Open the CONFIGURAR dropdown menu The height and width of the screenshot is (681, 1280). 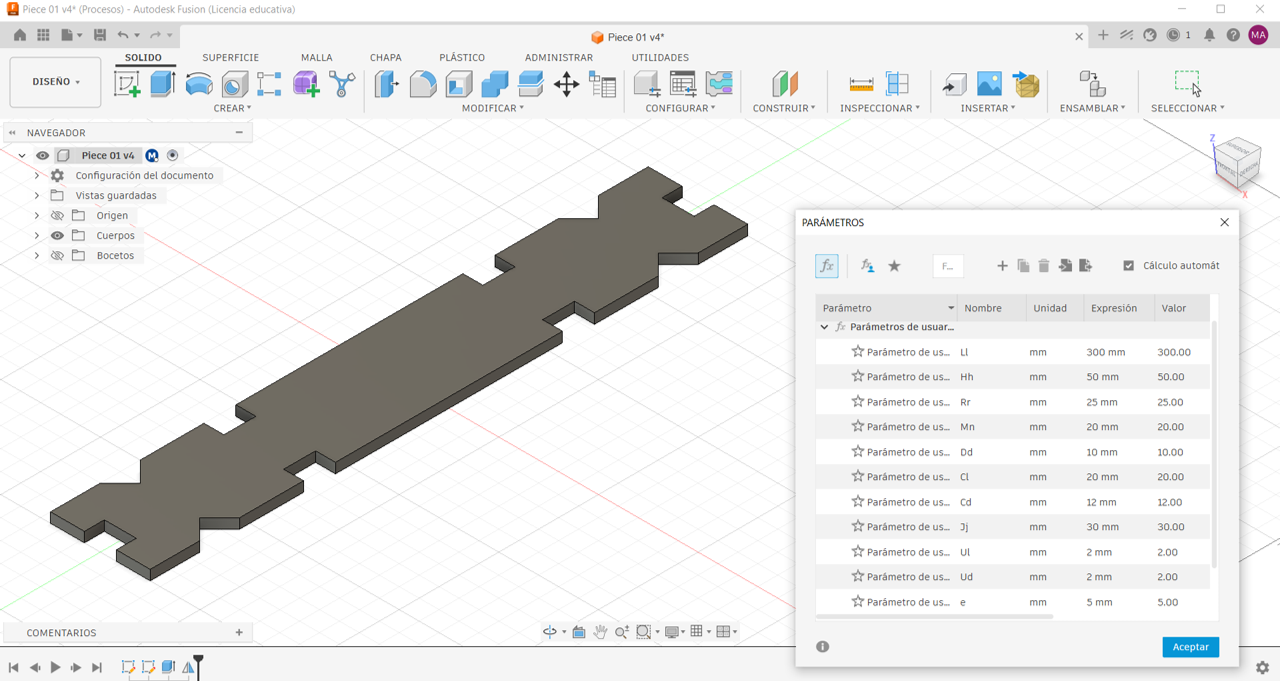(680, 108)
